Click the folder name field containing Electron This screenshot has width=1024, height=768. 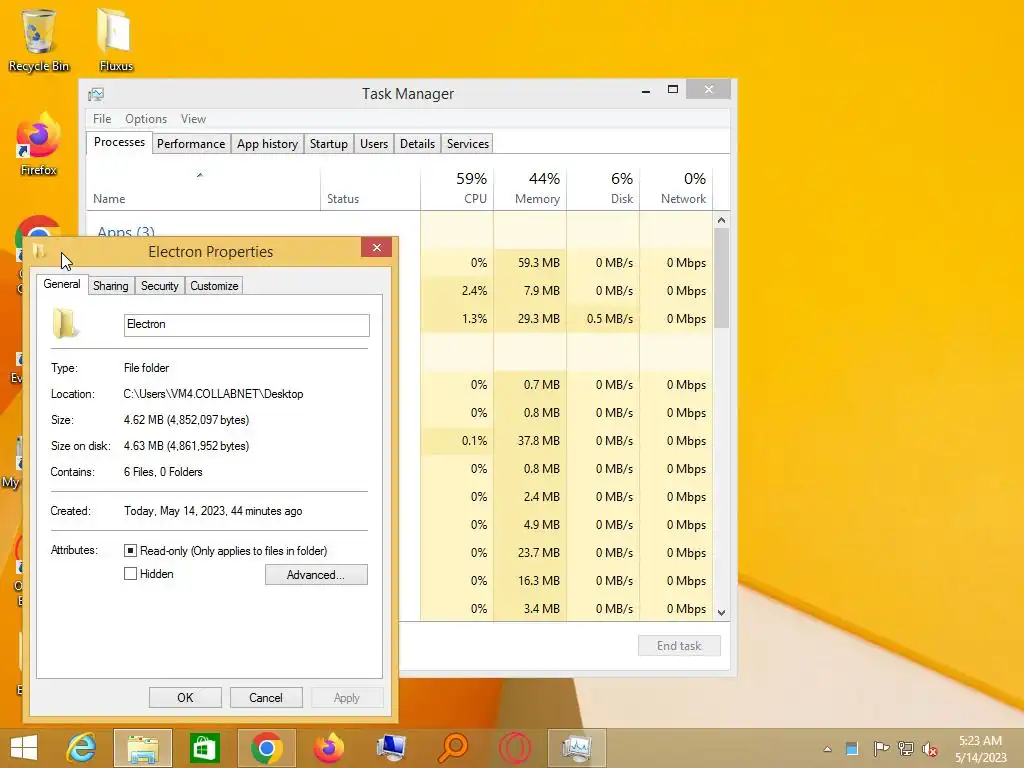(247, 325)
